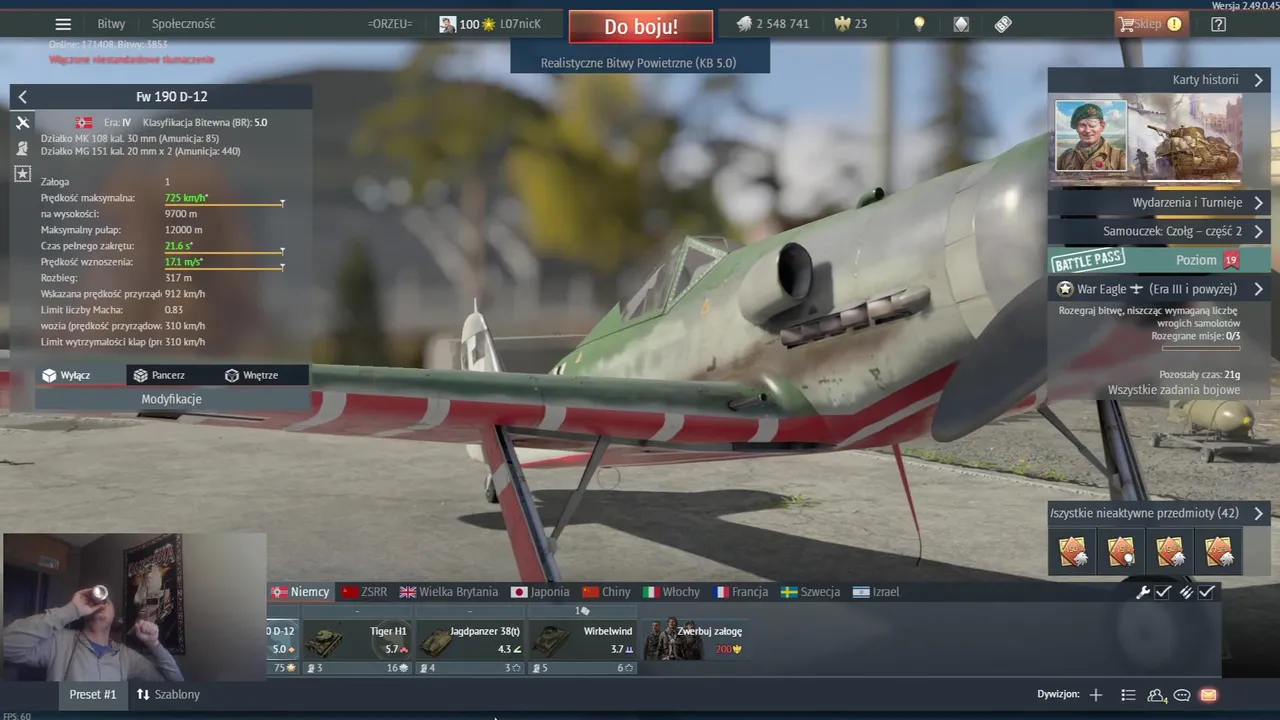Viewport: 1280px width, 720px height.
Task: Click the =ORZEU= squadron tag
Action: tap(390, 24)
